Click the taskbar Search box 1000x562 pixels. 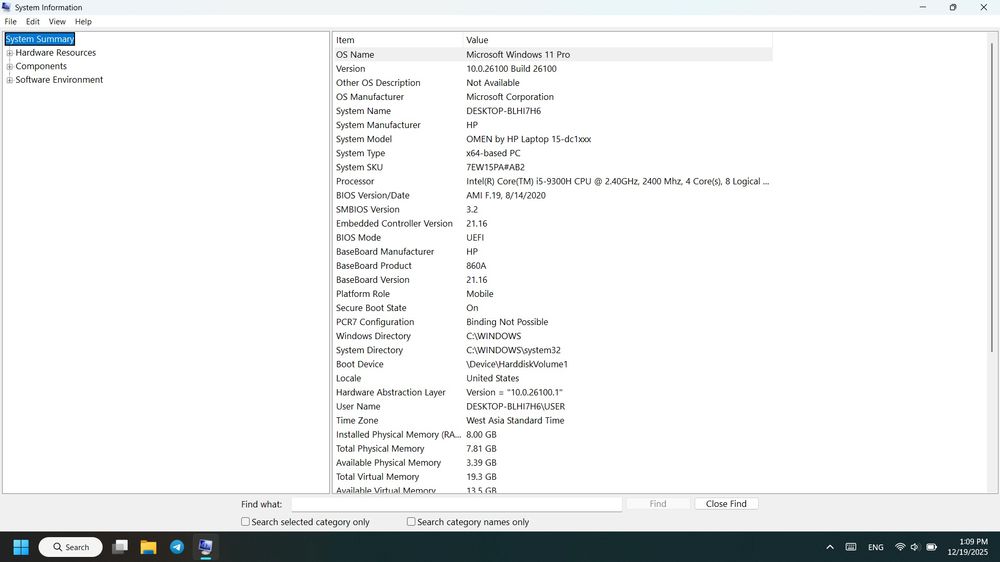70,547
